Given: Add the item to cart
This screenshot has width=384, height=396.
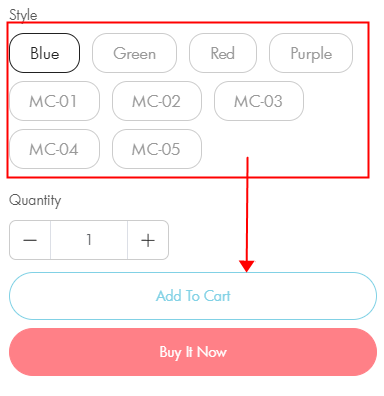Looking at the screenshot, I should point(193,296).
